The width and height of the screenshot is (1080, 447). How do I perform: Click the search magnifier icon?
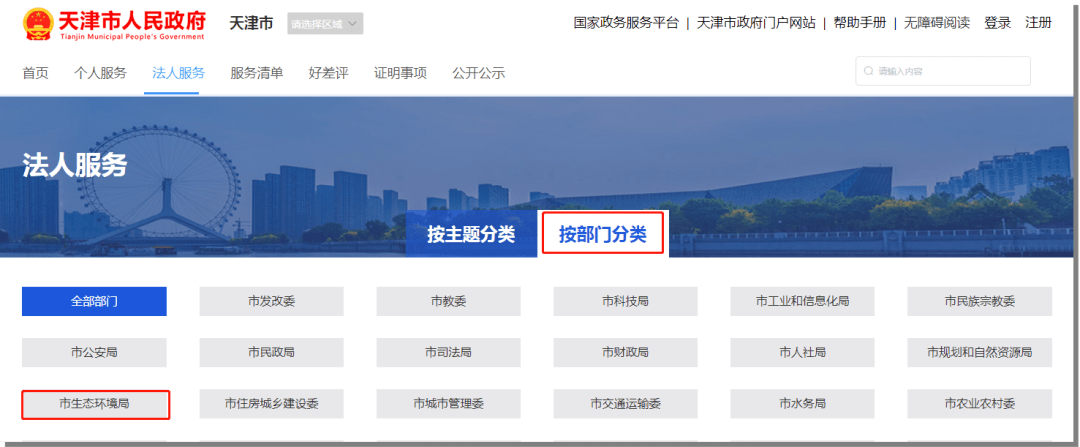(x=868, y=71)
